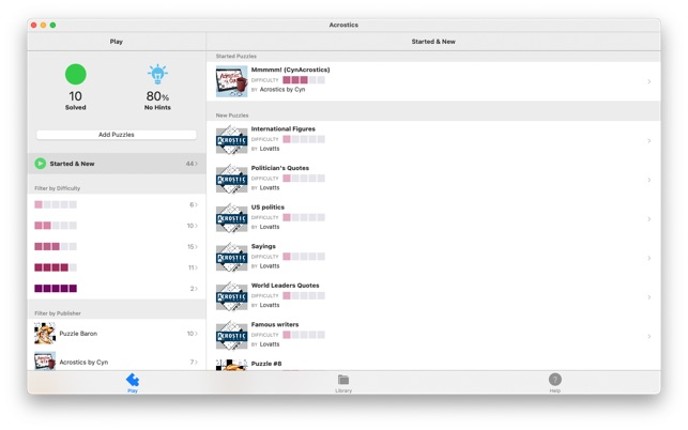The width and height of the screenshot is (688, 430).
Task: Click the difficulty squares of Mmmmm! puzzle
Action: pos(304,80)
